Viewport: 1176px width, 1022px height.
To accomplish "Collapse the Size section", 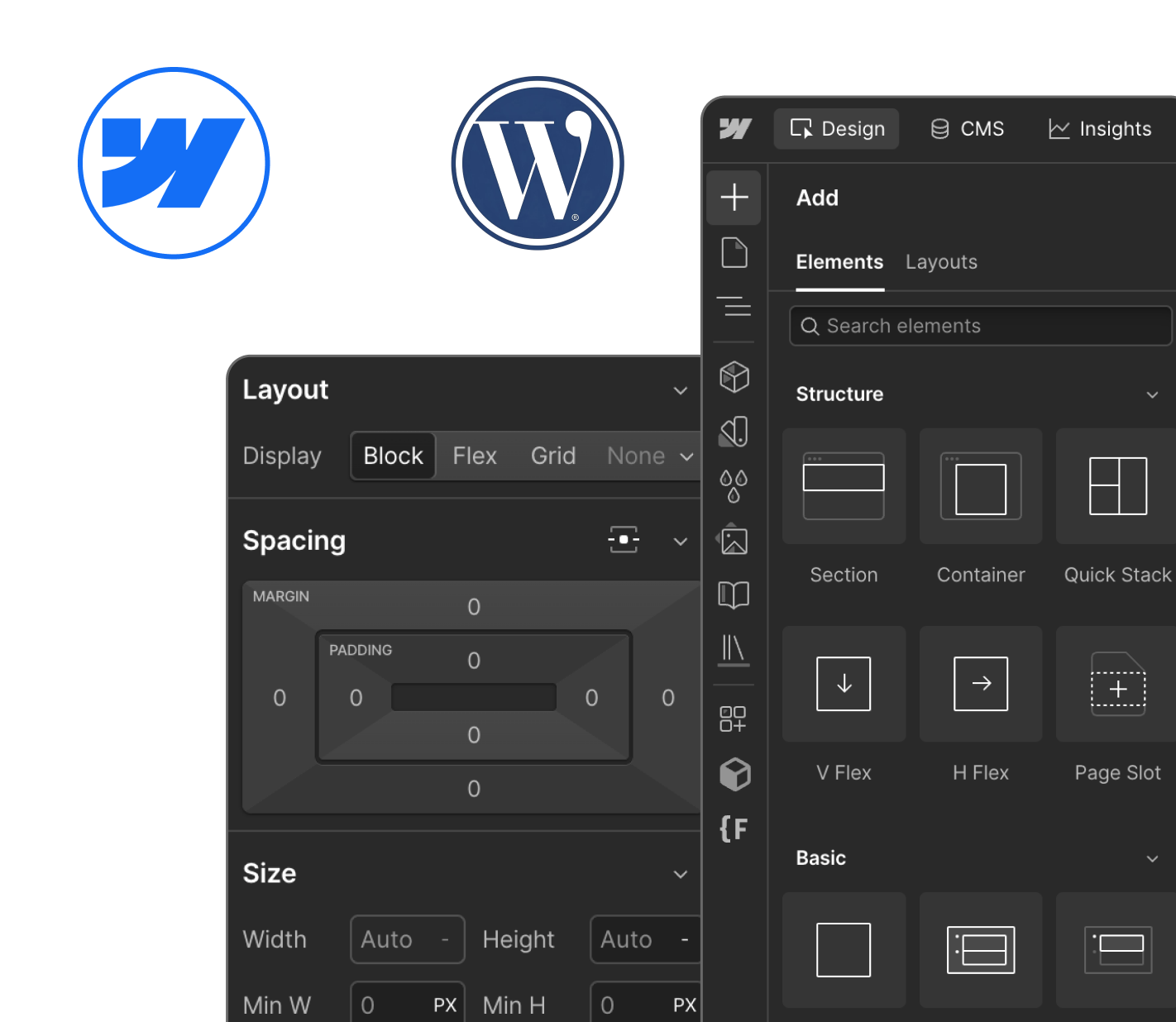I will [681, 875].
